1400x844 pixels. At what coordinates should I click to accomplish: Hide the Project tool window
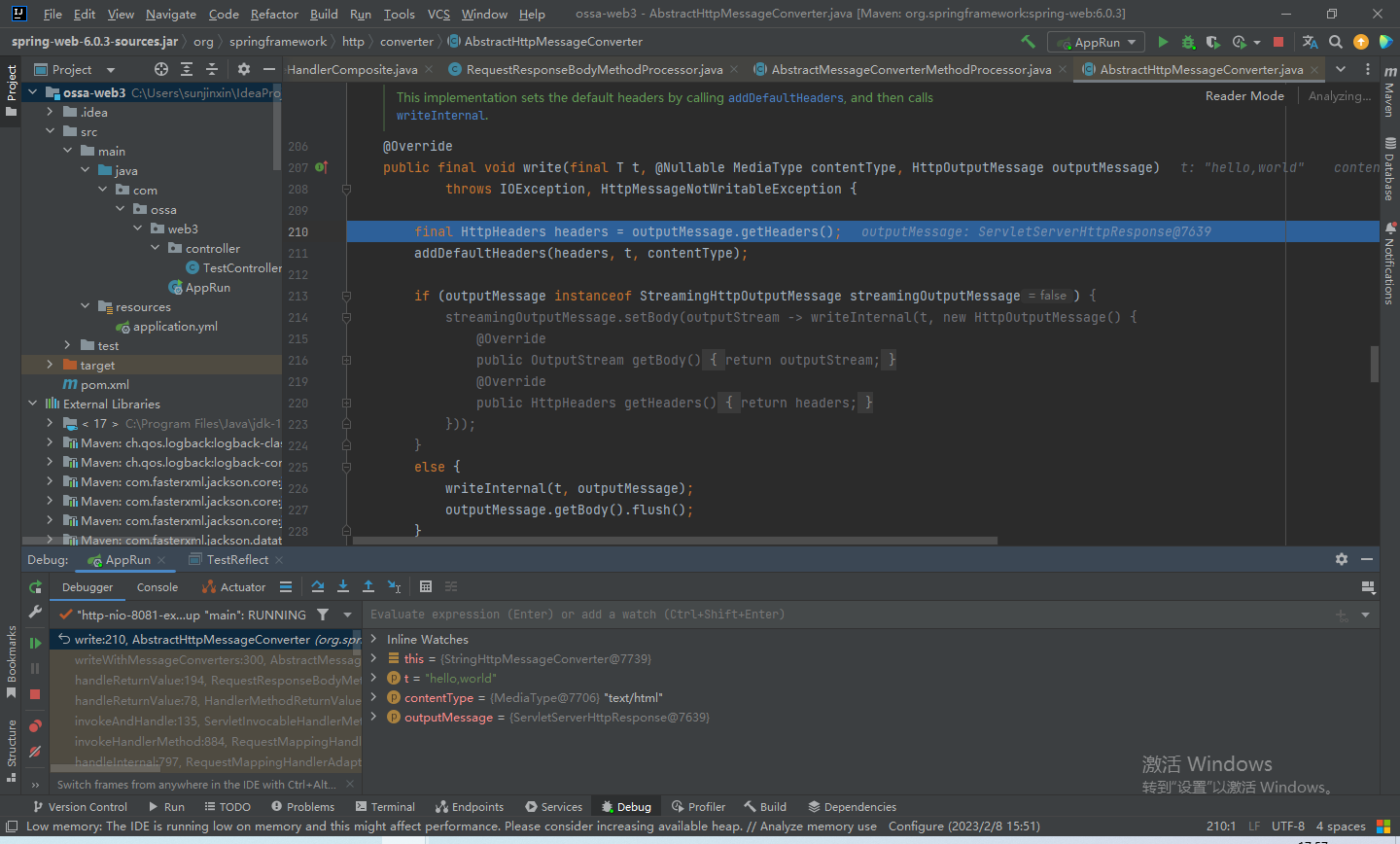[x=269, y=69]
